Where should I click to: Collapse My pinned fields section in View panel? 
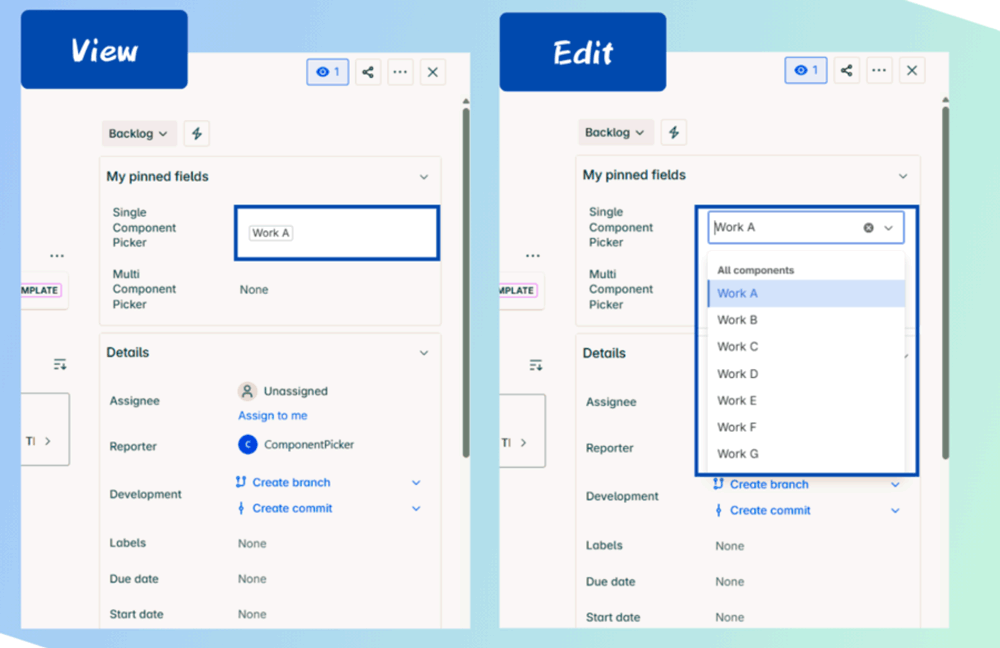(423, 177)
